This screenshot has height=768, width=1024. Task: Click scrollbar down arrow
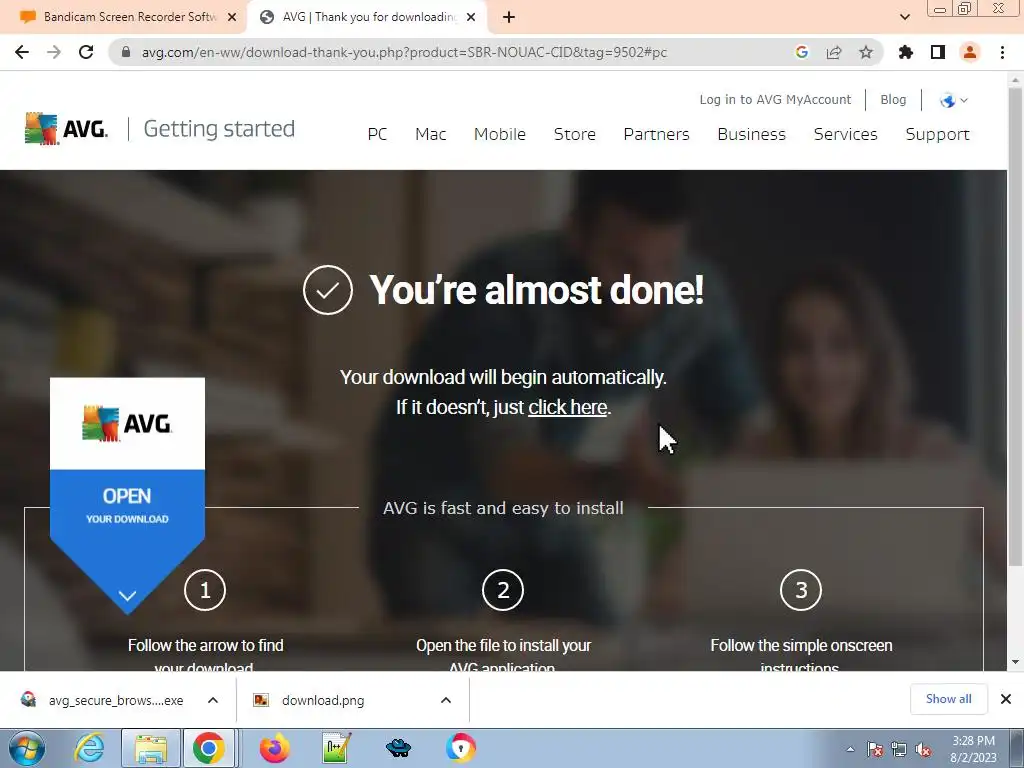[1015, 662]
